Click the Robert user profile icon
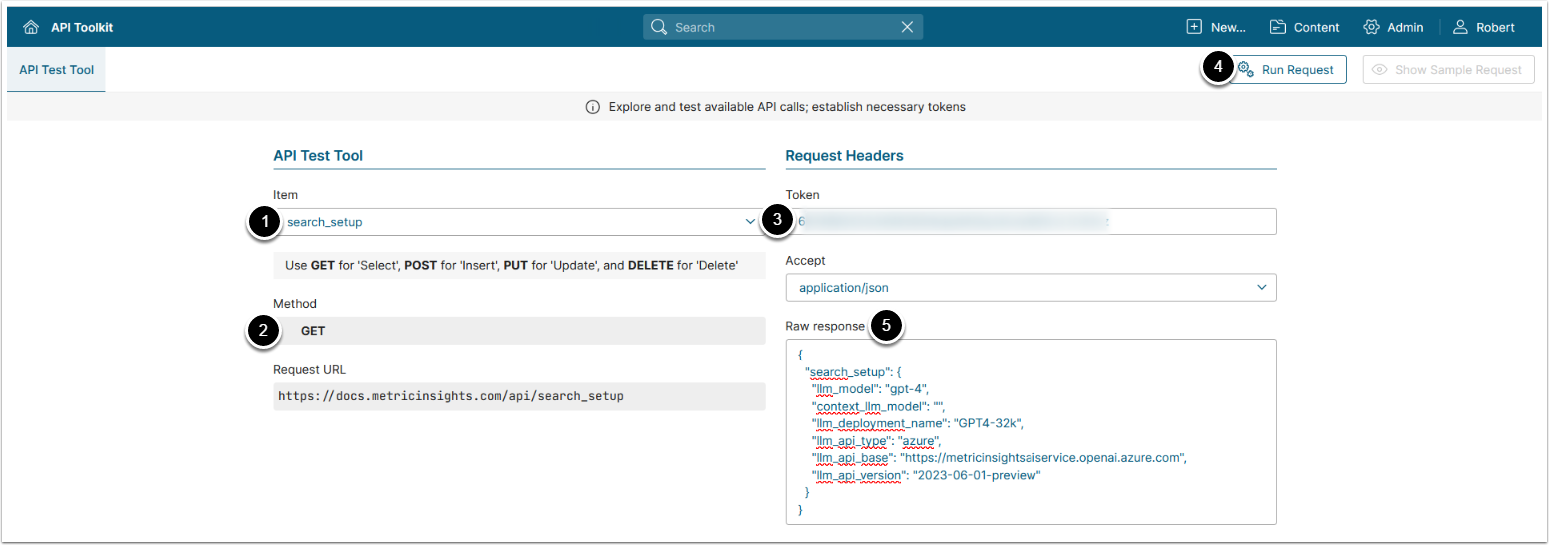This screenshot has width=1549, height=545. click(1460, 27)
